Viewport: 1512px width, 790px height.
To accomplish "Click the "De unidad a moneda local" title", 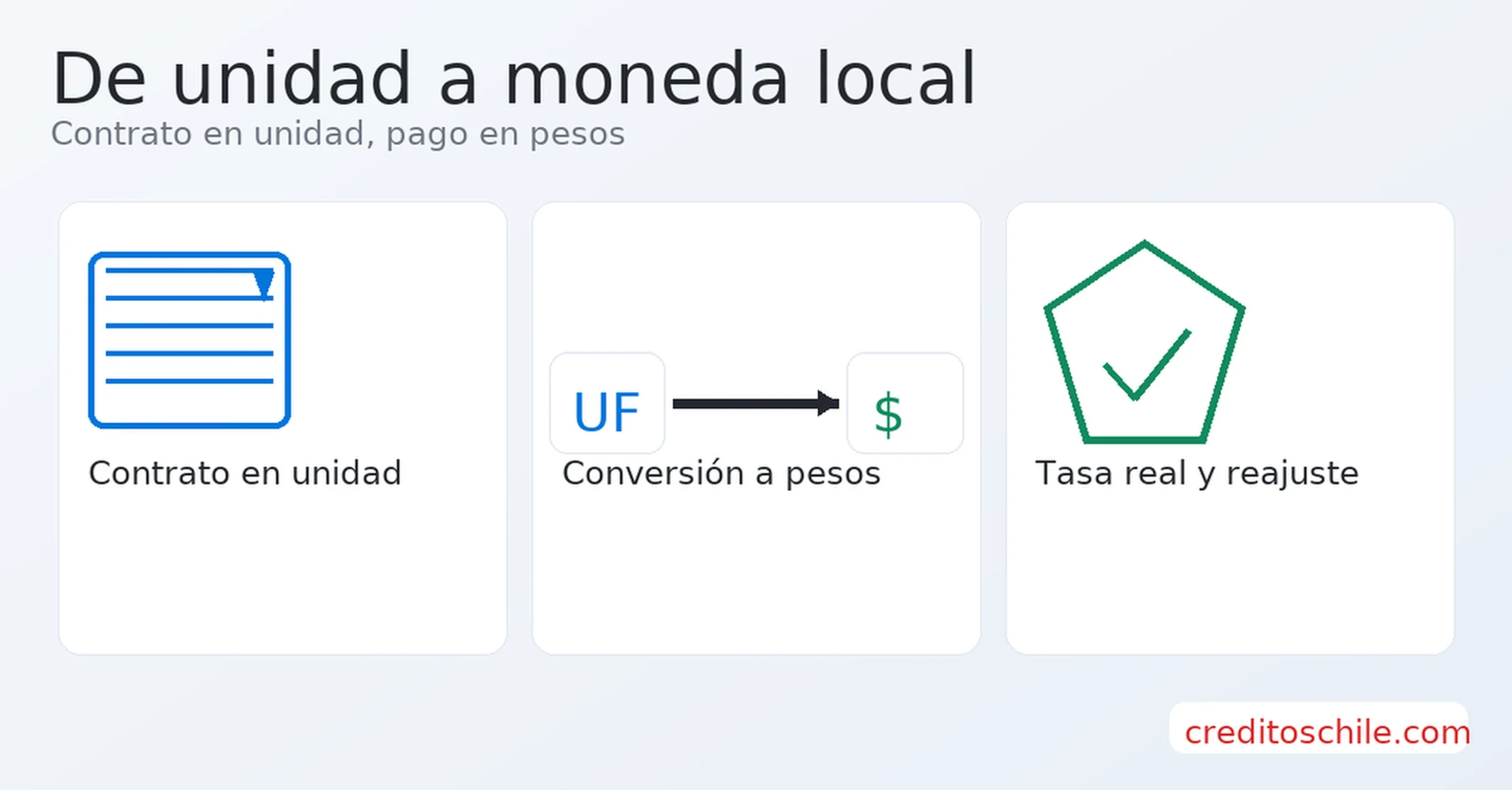I will click(x=514, y=79).
